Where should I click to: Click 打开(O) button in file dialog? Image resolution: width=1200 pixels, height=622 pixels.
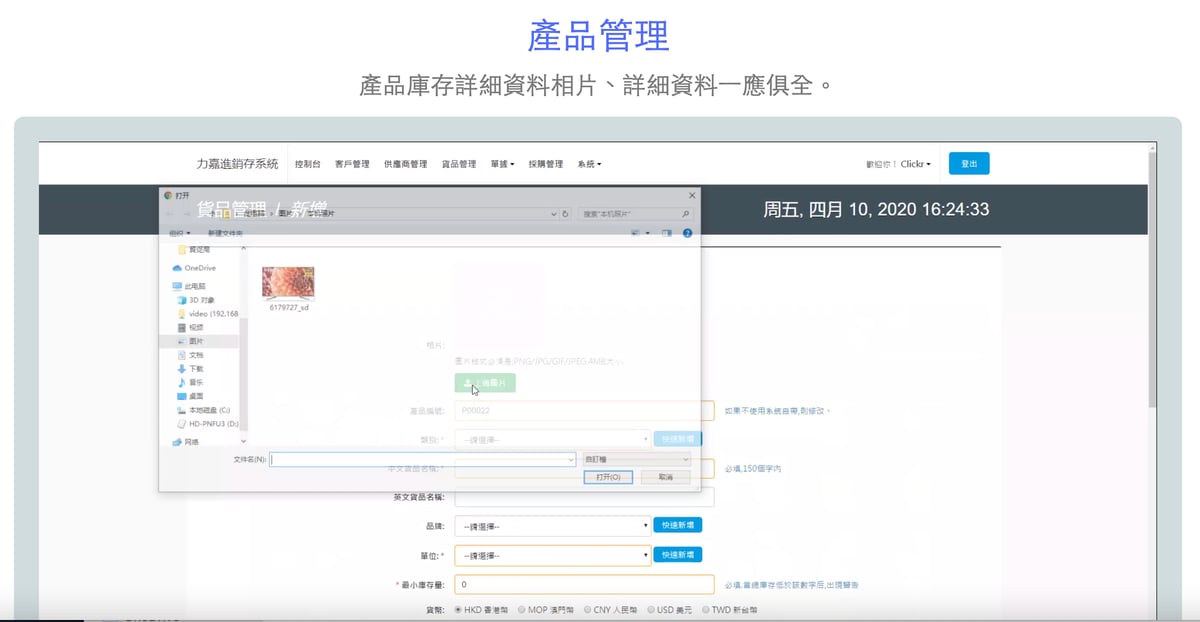pyautogui.click(x=608, y=478)
